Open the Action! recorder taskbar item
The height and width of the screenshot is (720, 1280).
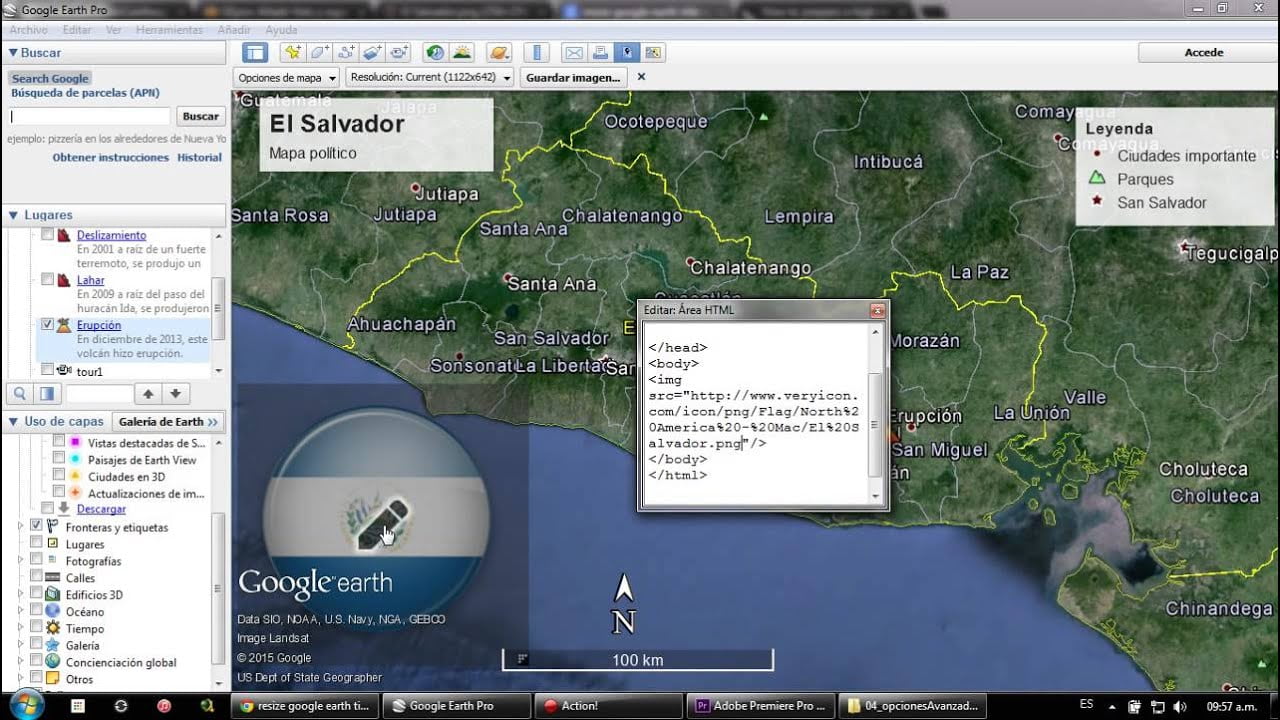coord(607,705)
